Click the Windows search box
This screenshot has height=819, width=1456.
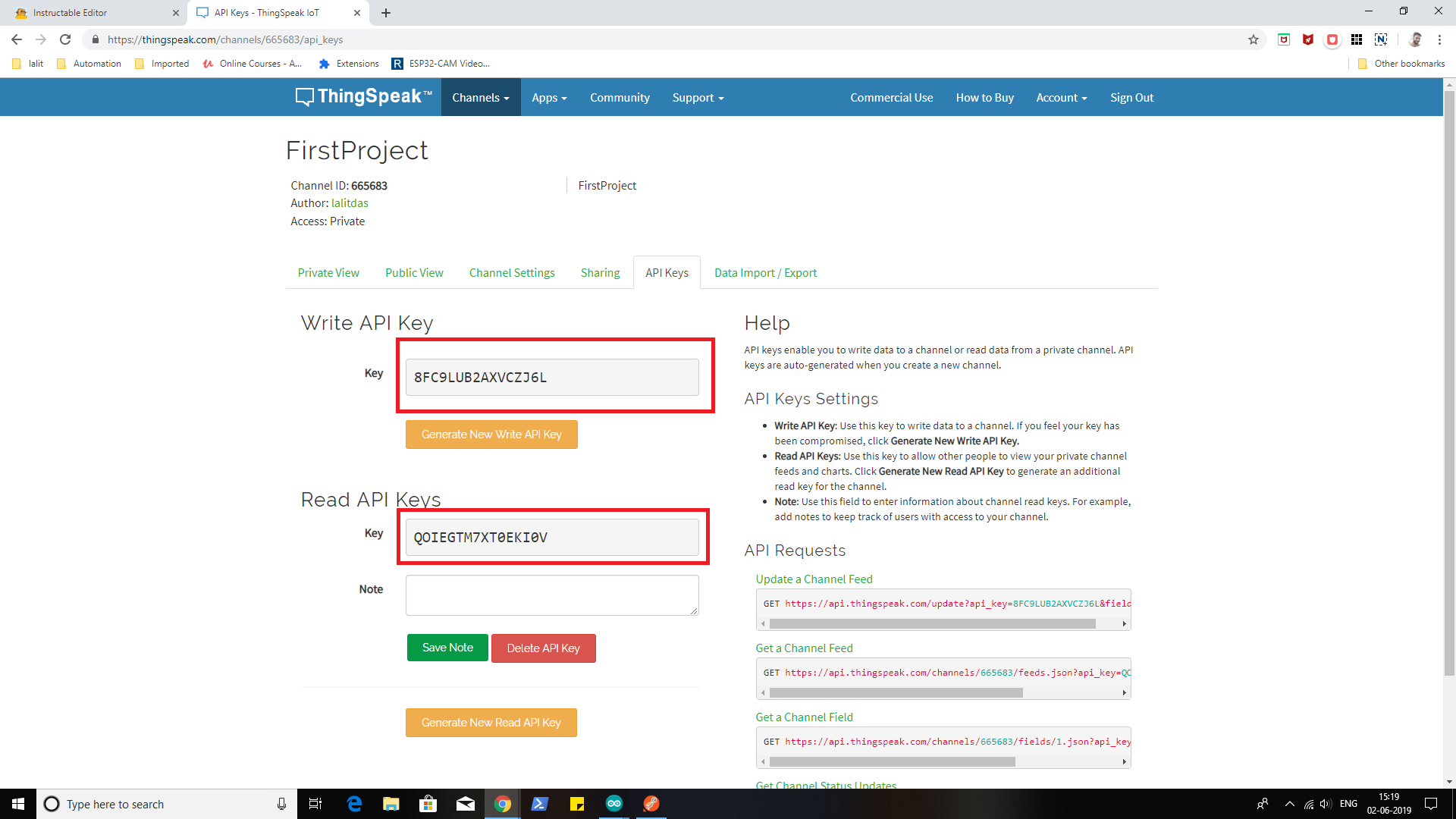[167, 804]
